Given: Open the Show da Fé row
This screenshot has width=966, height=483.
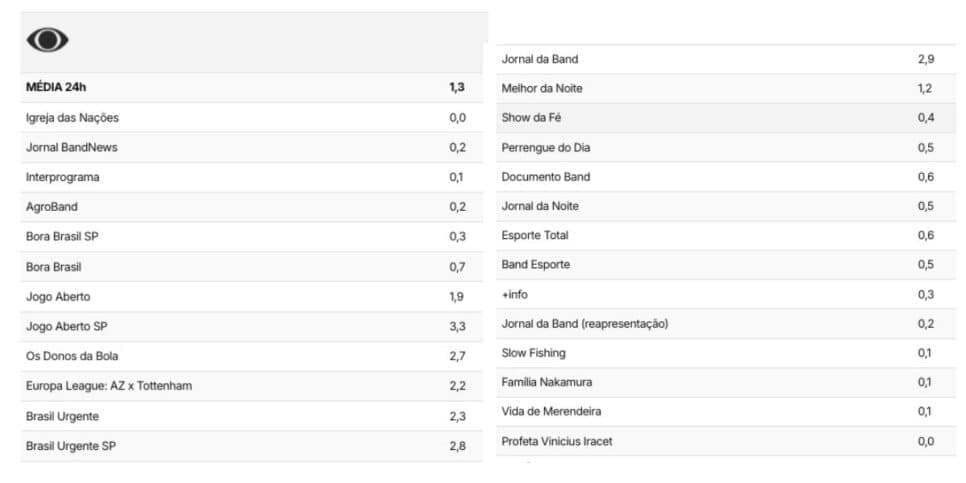Looking at the screenshot, I should point(726,118).
